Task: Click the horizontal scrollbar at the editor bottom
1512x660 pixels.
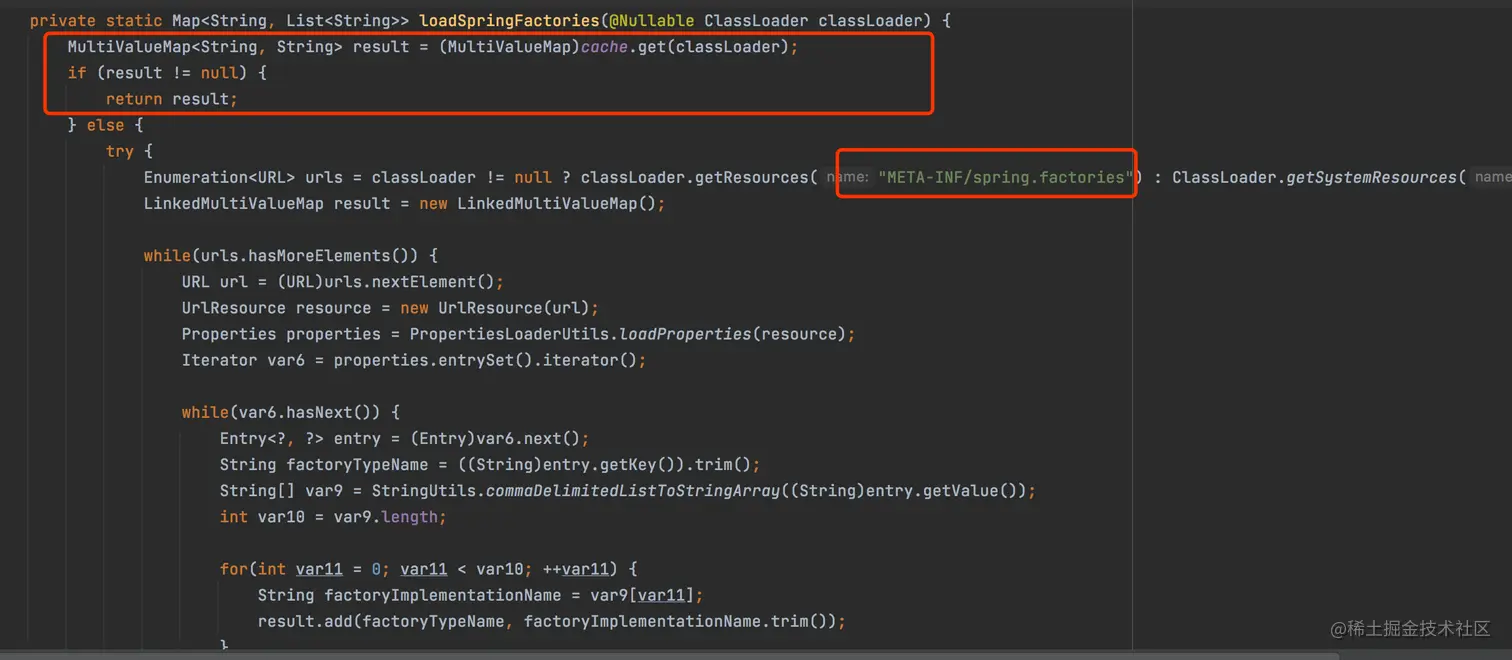Action: (670, 656)
